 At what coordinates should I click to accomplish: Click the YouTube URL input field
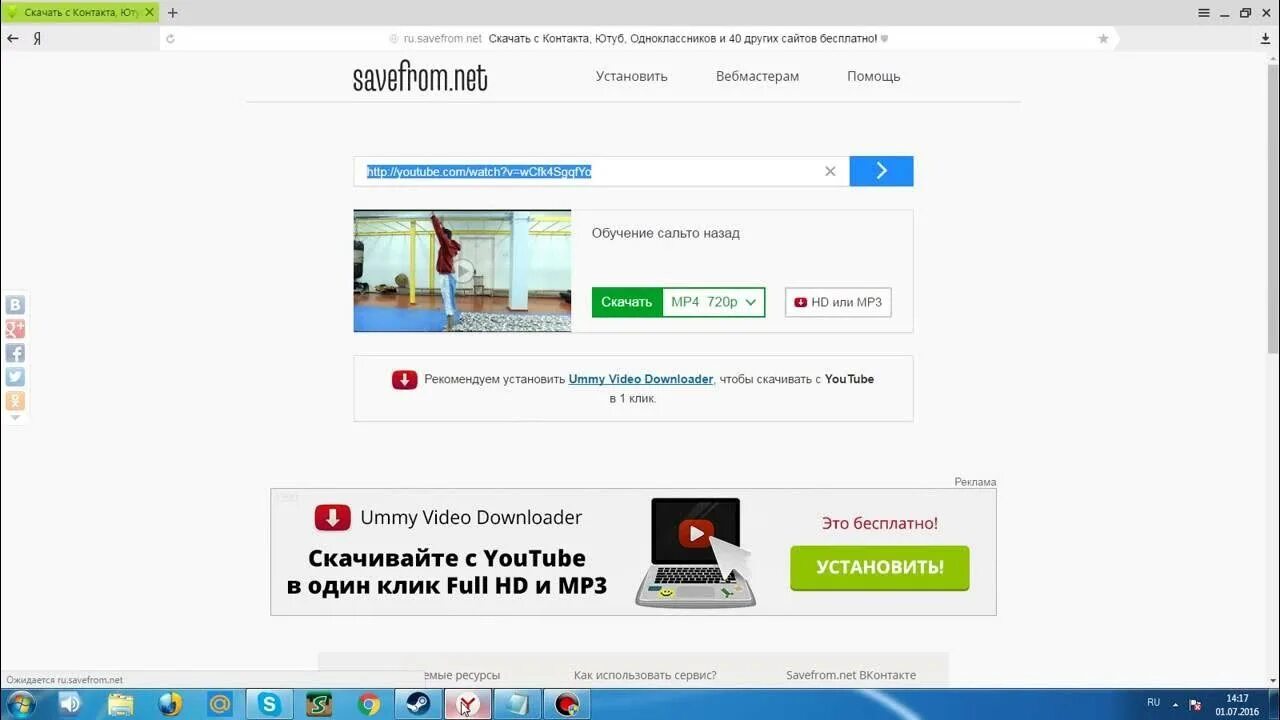[x=601, y=171]
